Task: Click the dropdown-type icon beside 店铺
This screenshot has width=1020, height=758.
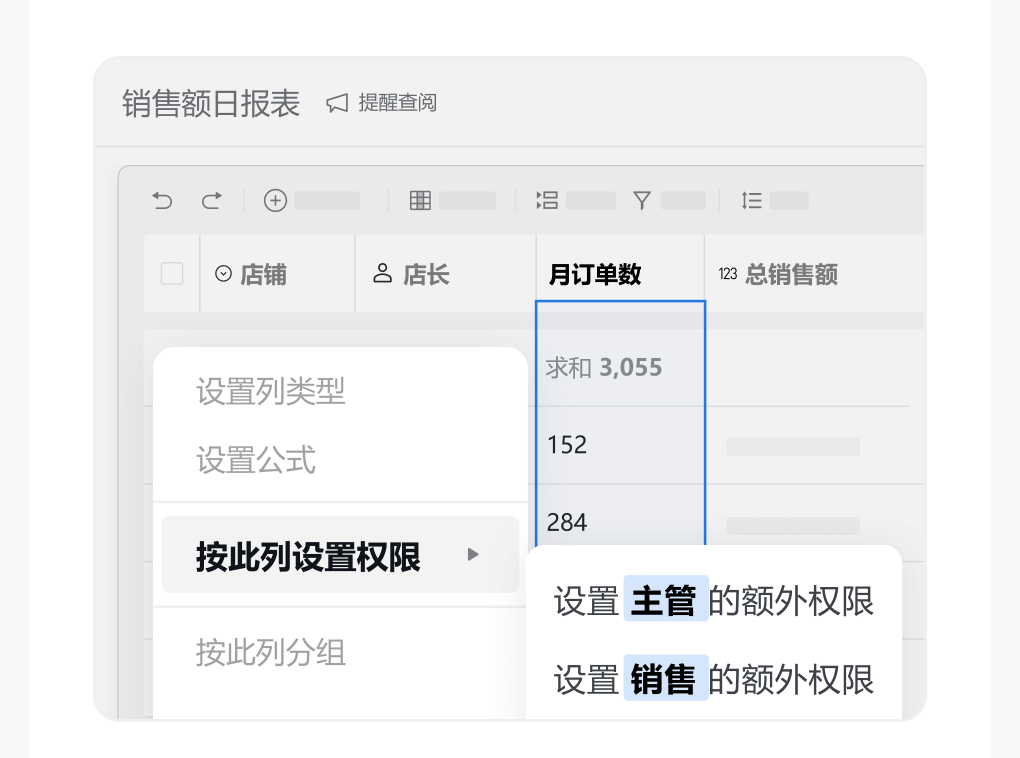Action: click(223, 274)
